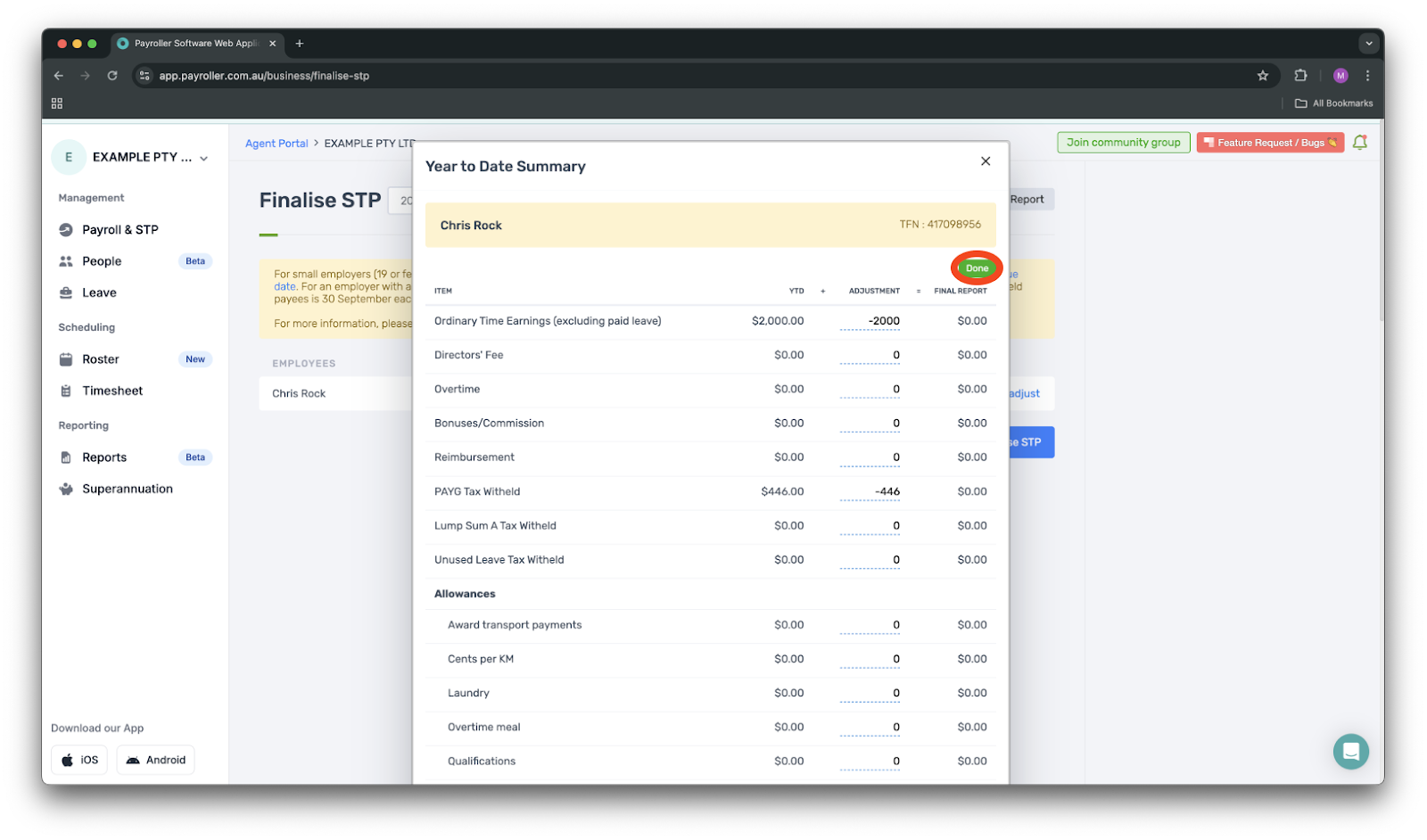Edit Qualifications adjustment field

point(870,762)
